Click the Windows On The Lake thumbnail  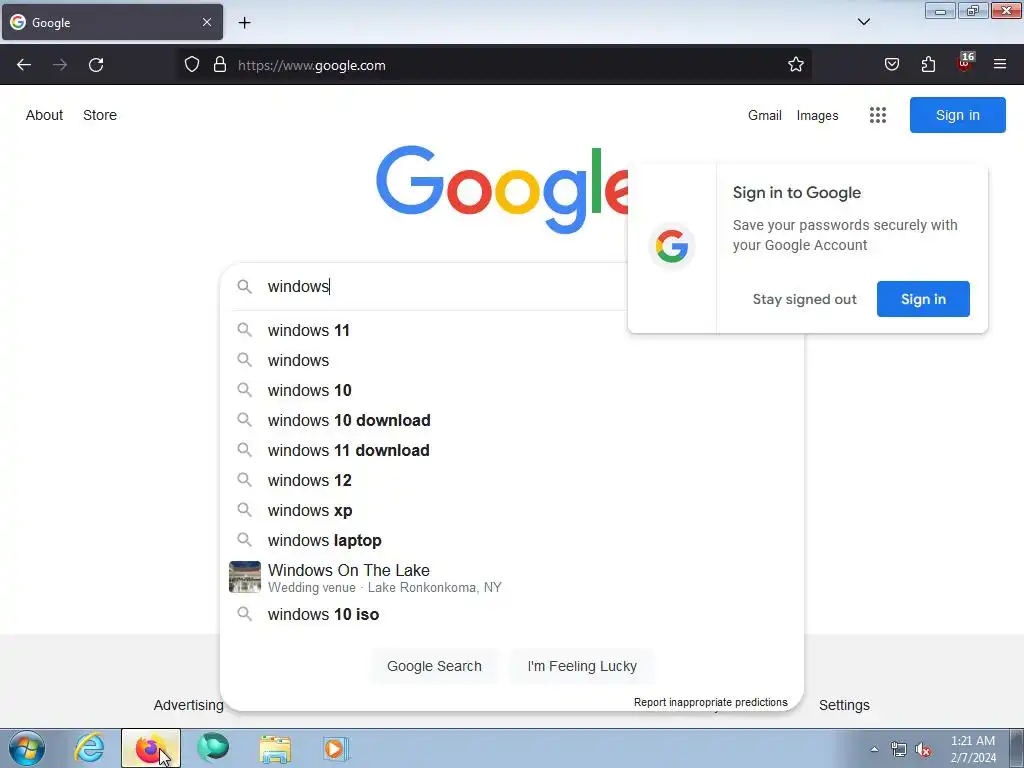click(245, 577)
